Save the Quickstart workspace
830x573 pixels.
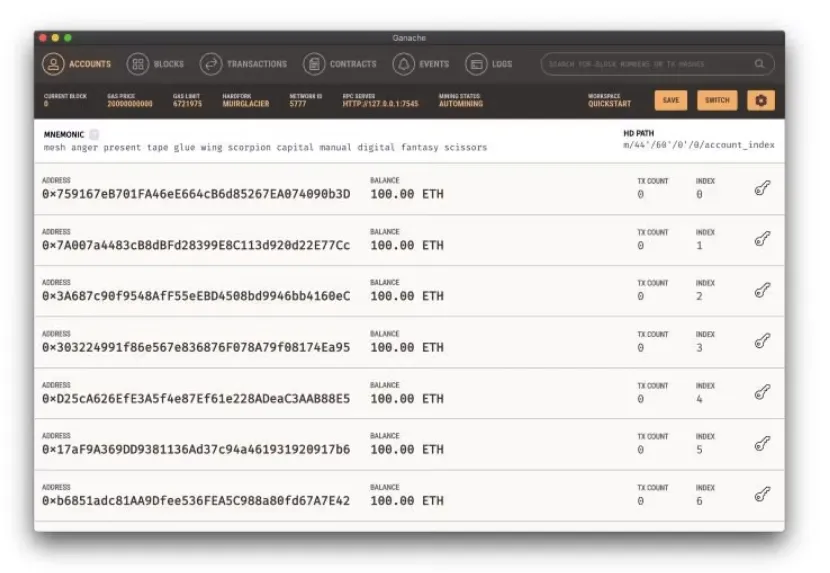(671, 100)
